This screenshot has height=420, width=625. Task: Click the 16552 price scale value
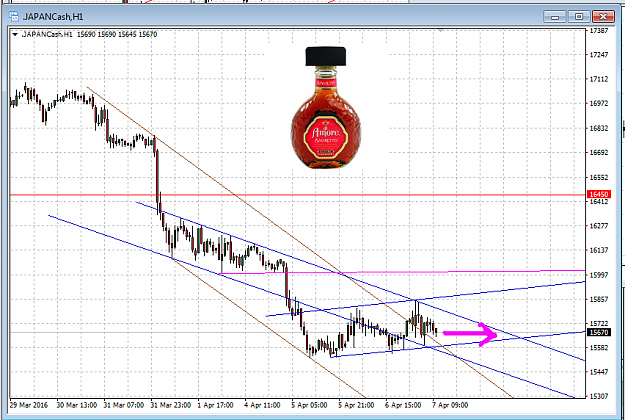pos(599,177)
